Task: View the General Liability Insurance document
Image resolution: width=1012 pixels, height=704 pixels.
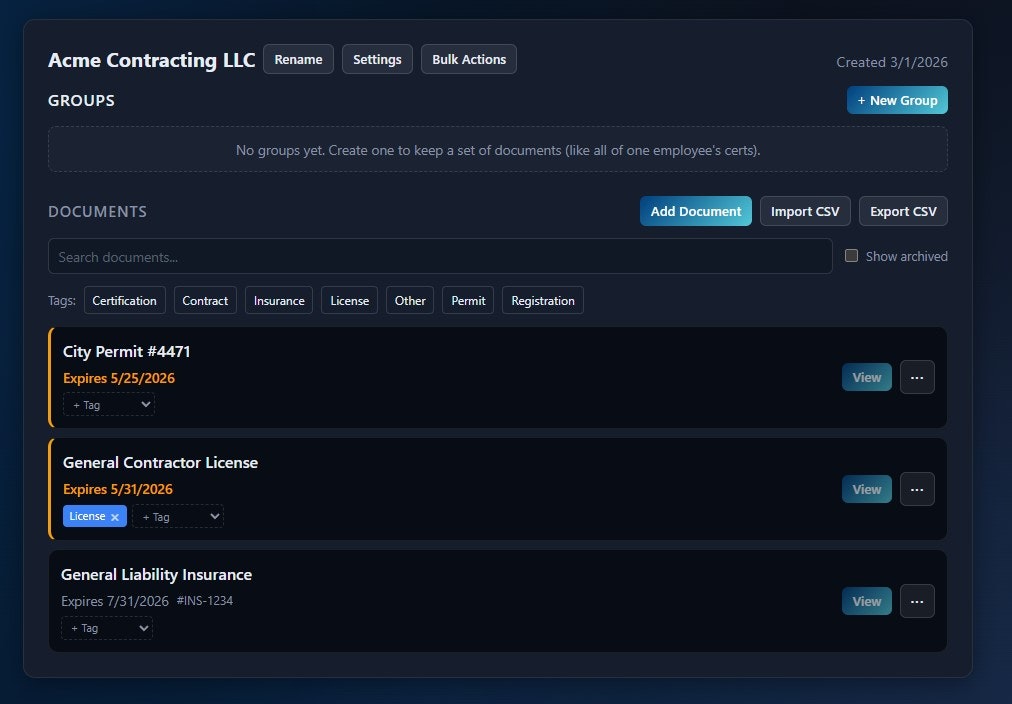Action: point(867,601)
